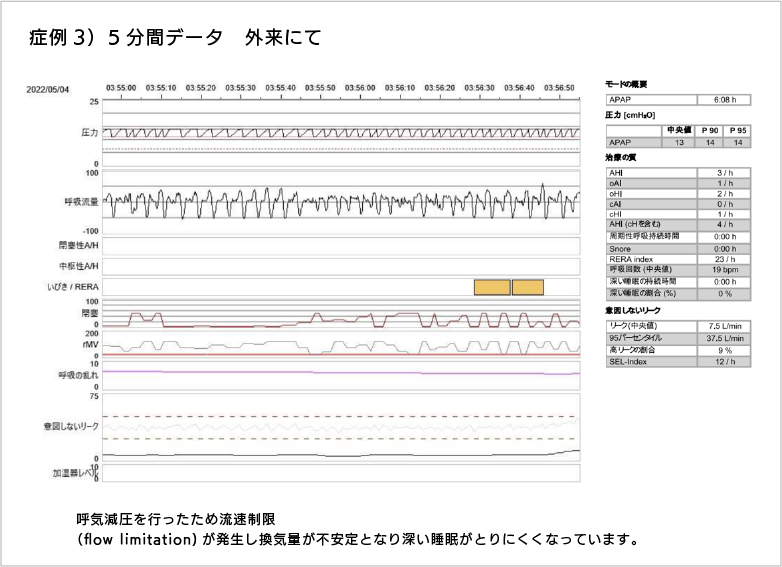Click the 19 bpm respiratory rate value
The image size is (782, 567).
coord(724,270)
